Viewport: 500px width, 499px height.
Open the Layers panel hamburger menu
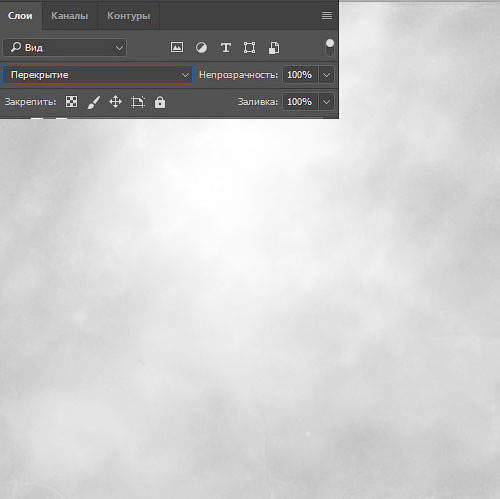point(327,15)
